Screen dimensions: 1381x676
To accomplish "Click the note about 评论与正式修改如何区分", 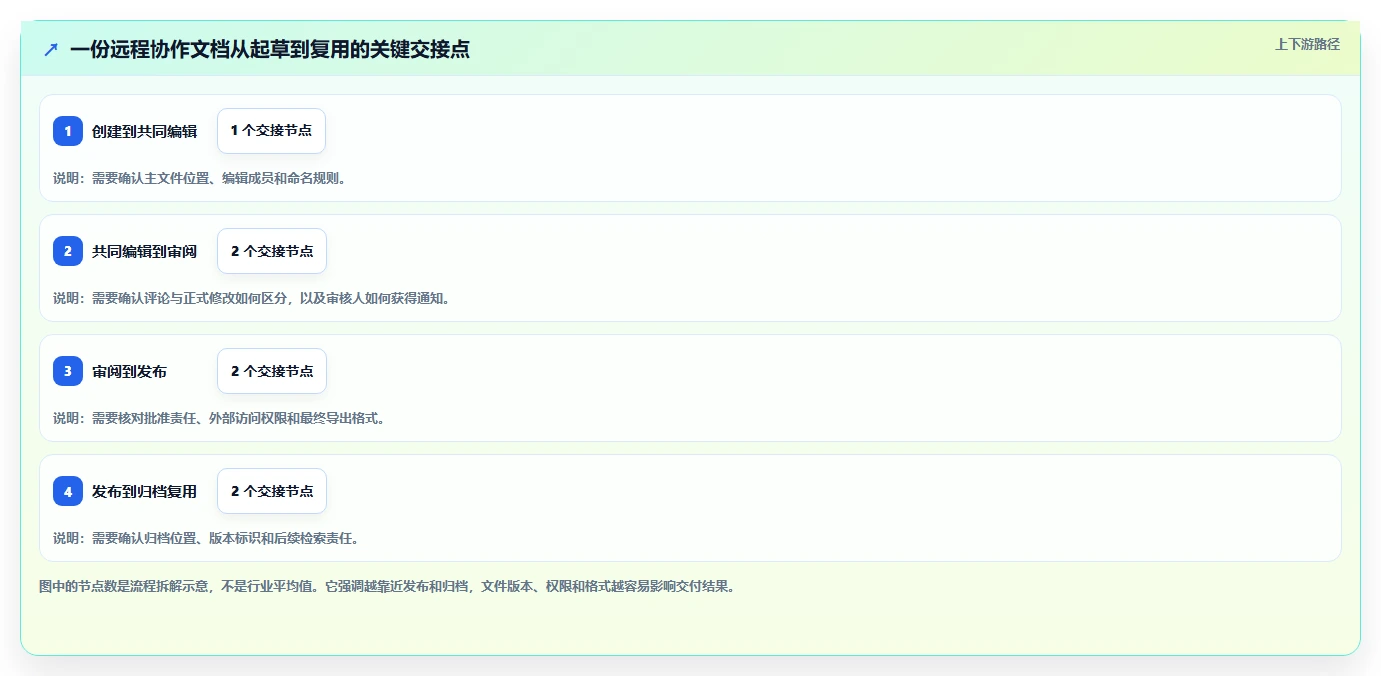I will [x=251, y=298].
